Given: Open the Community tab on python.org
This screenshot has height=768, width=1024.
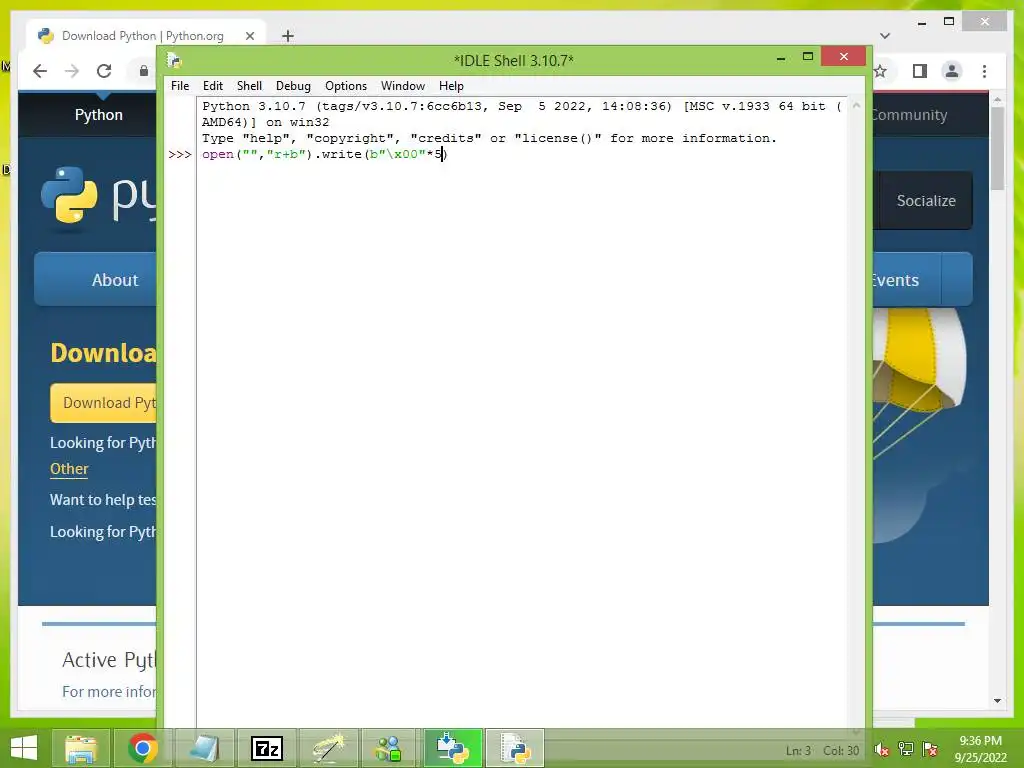Looking at the screenshot, I should pos(910,115).
